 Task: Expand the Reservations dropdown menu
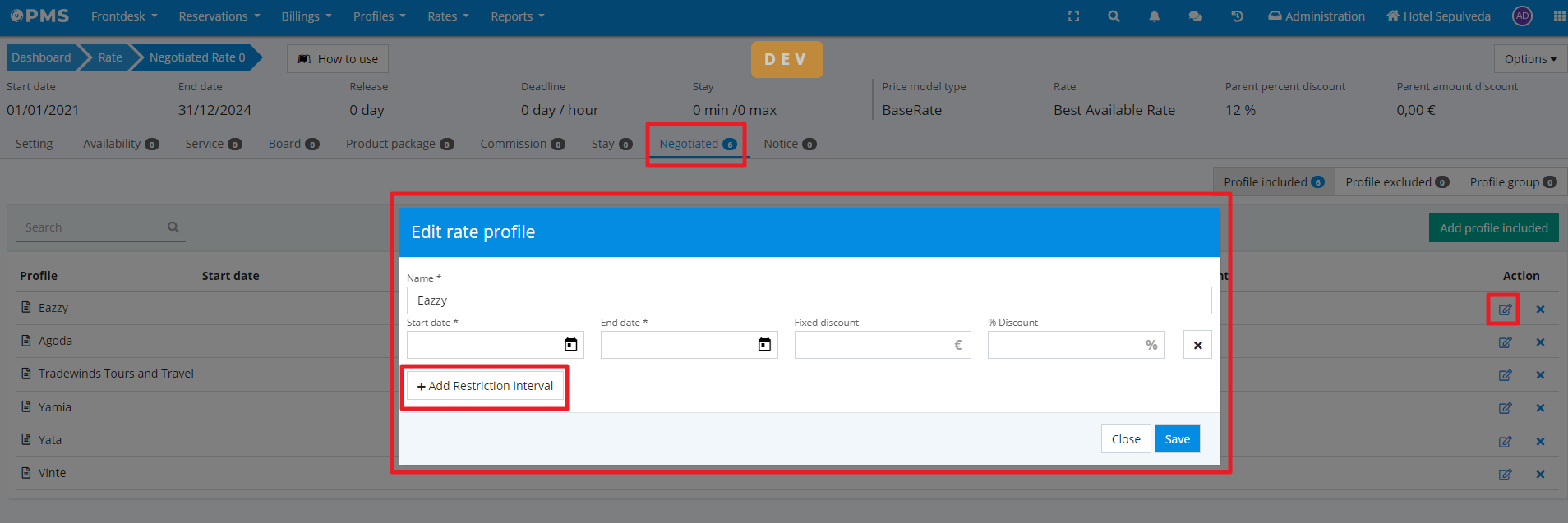(219, 16)
